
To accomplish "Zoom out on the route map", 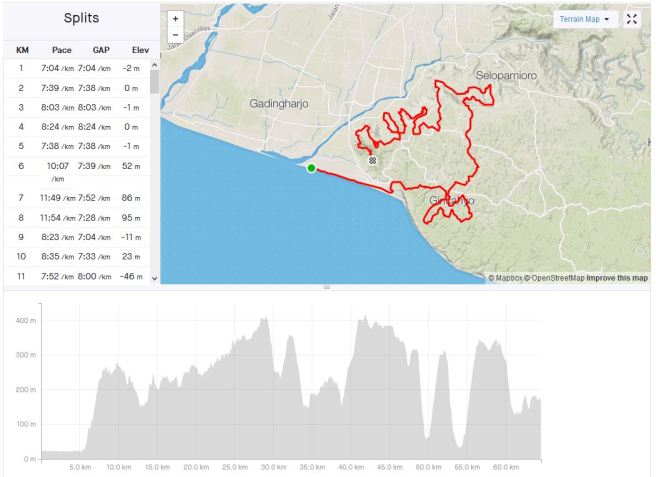I will [175, 34].
